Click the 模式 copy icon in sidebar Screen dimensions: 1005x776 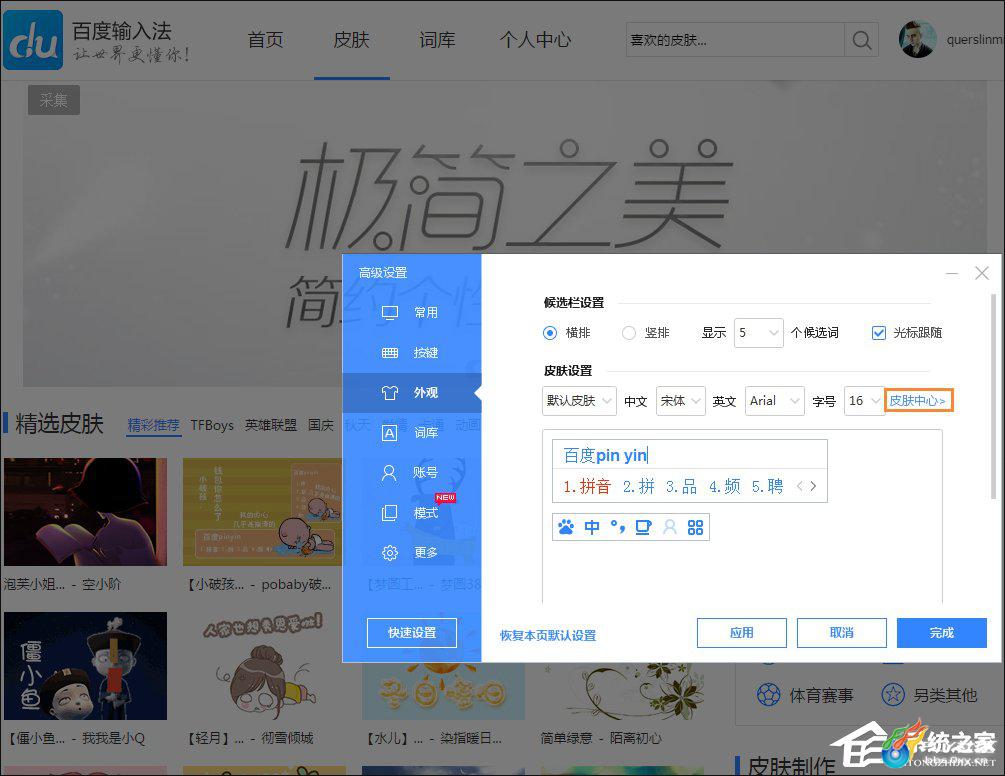390,513
